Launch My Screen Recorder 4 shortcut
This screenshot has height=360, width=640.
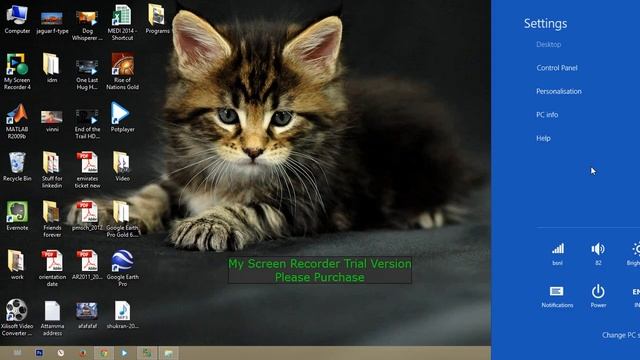pos(17,71)
